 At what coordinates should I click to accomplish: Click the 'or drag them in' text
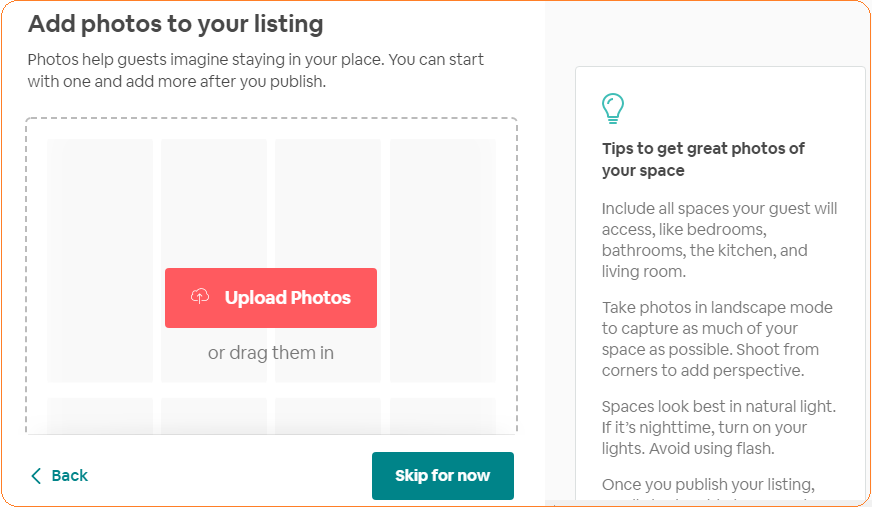coord(270,352)
